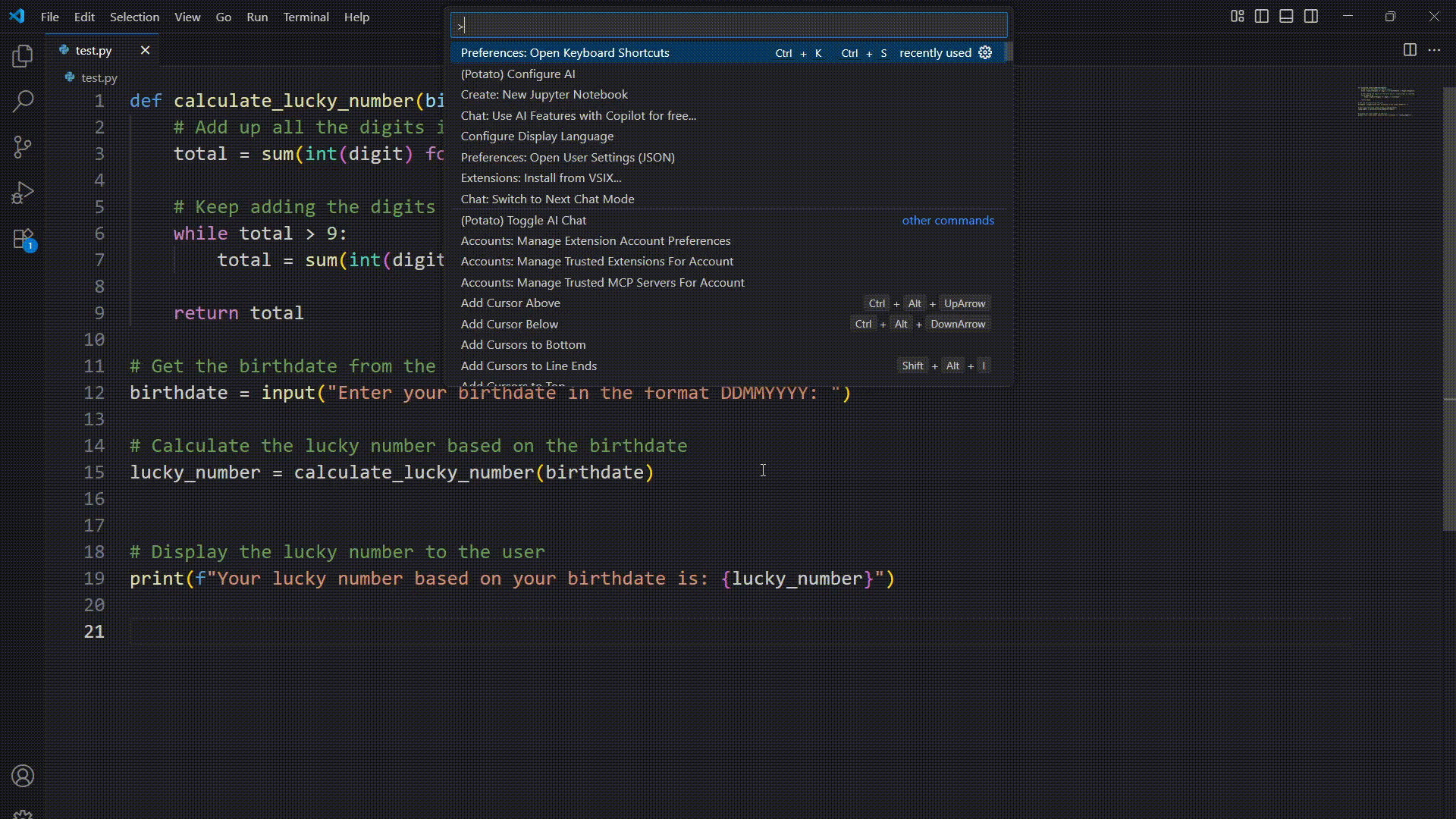The image size is (1456, 819).
Task: Toggle Primary Side Bar layout button
Action: pos(1262,16)
